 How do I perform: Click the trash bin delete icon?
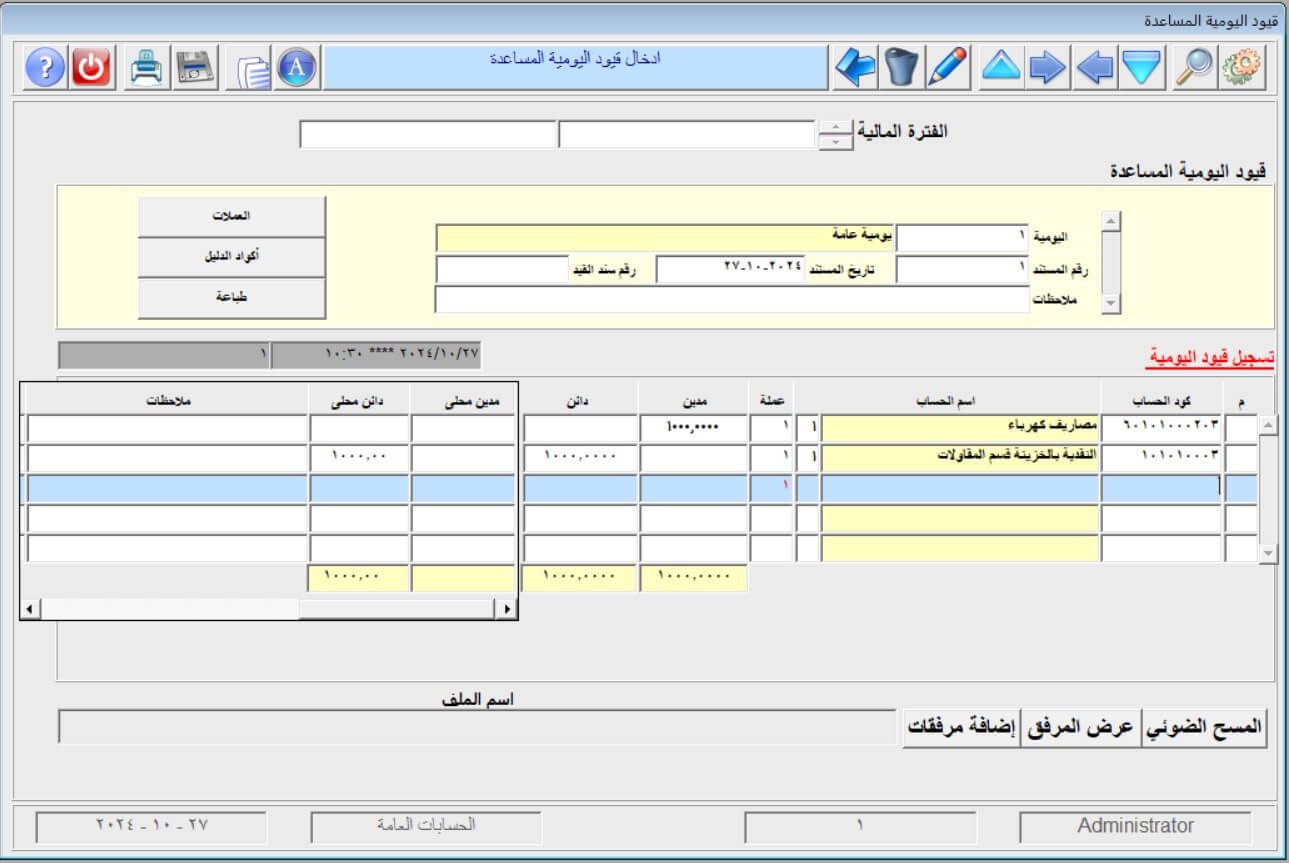[901, 67]
